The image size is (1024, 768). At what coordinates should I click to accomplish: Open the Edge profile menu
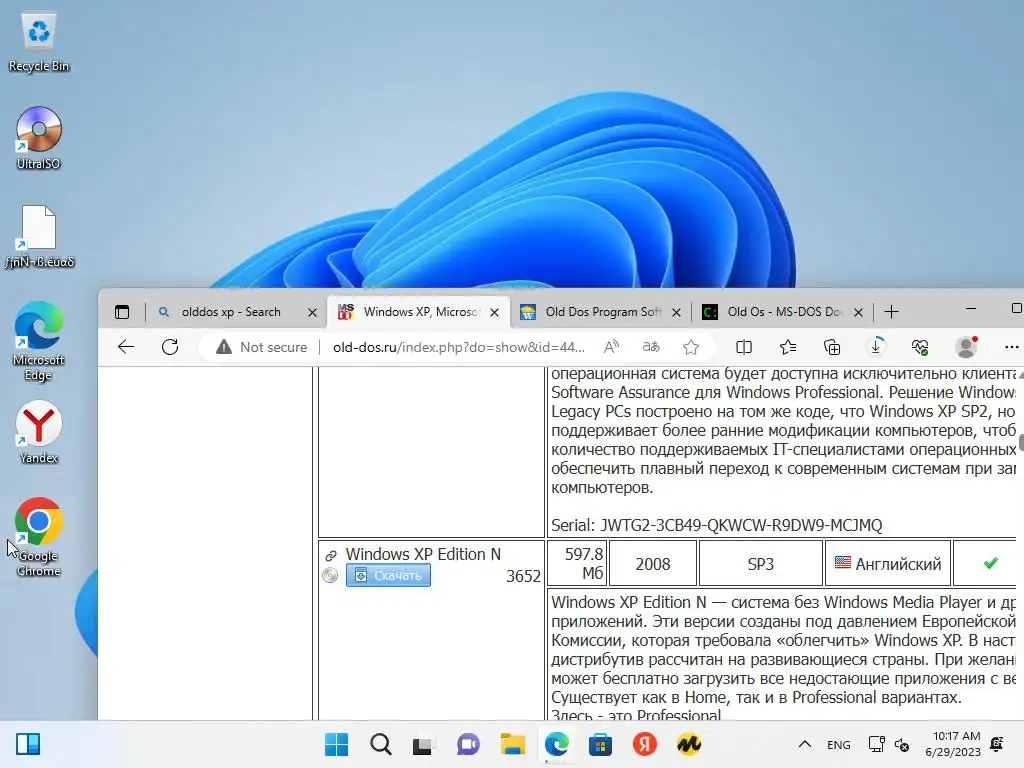(x=966, y=347)
